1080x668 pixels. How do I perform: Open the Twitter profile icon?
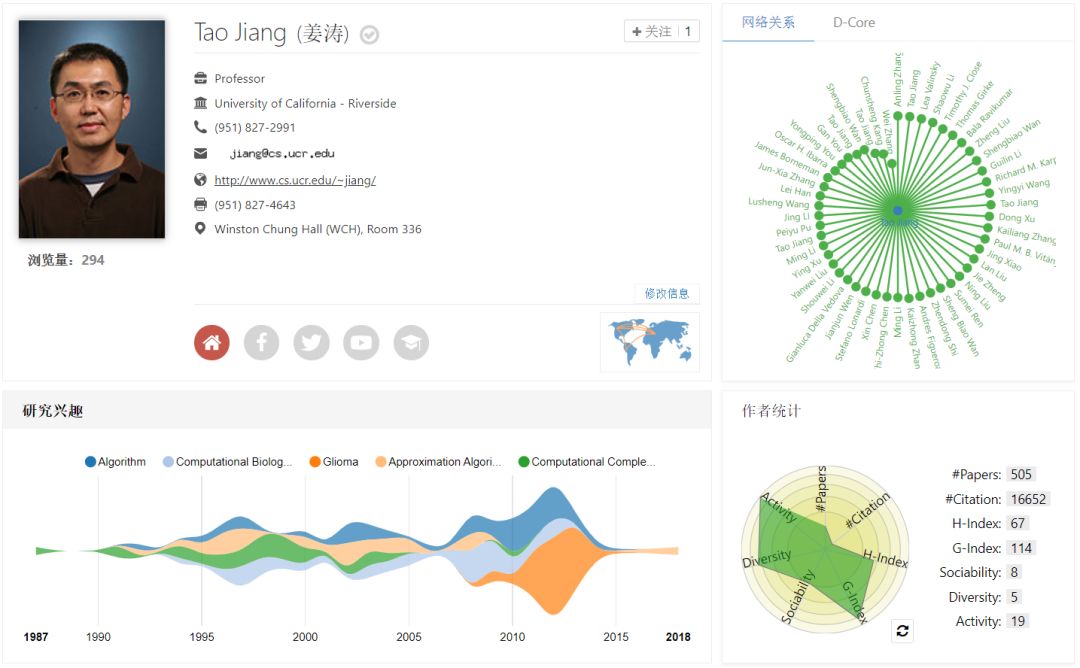pyautogui.click(x=311, y=343)
